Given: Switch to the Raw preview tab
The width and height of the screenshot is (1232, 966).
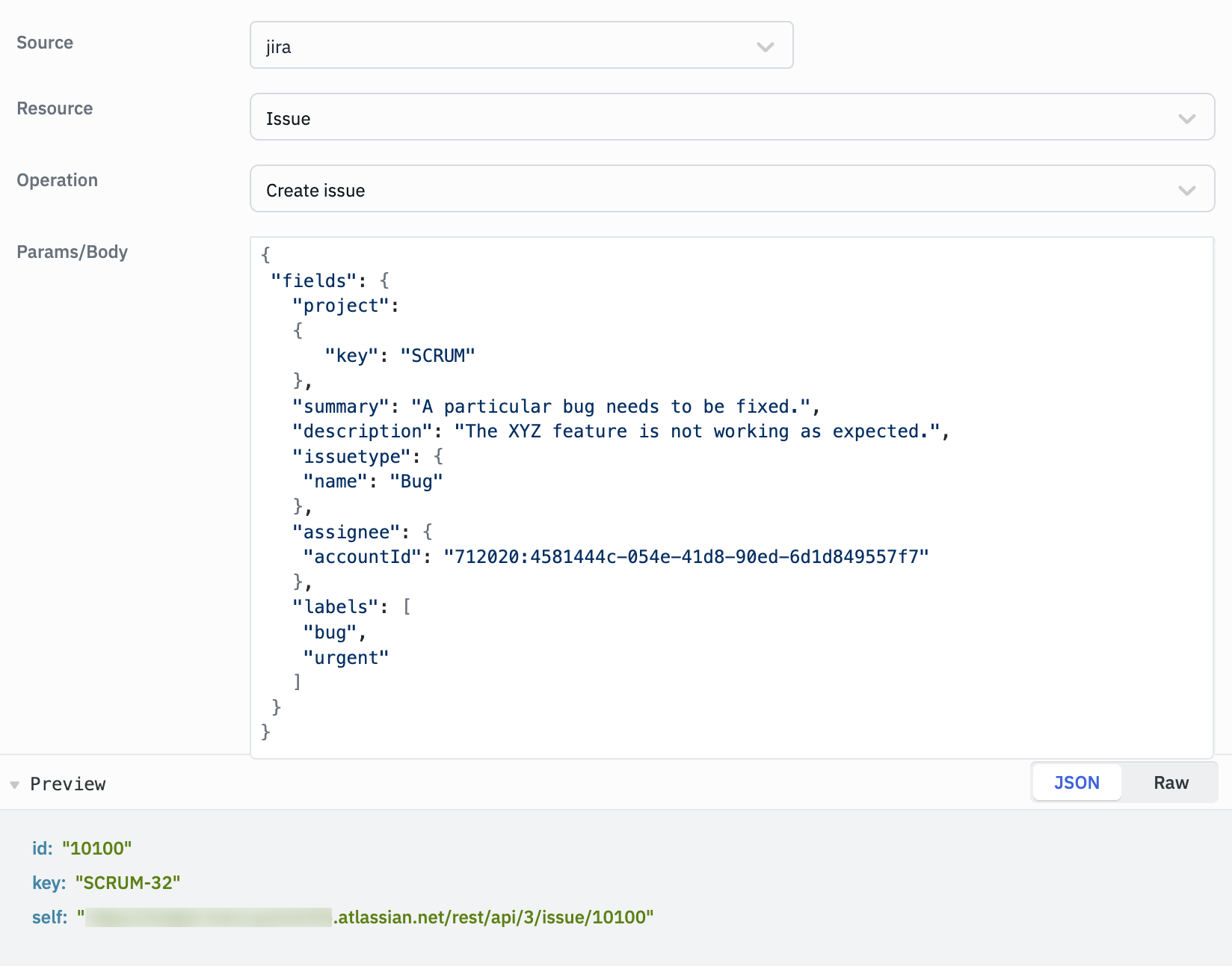Looking at the screenshot, I should (1171, 782).
